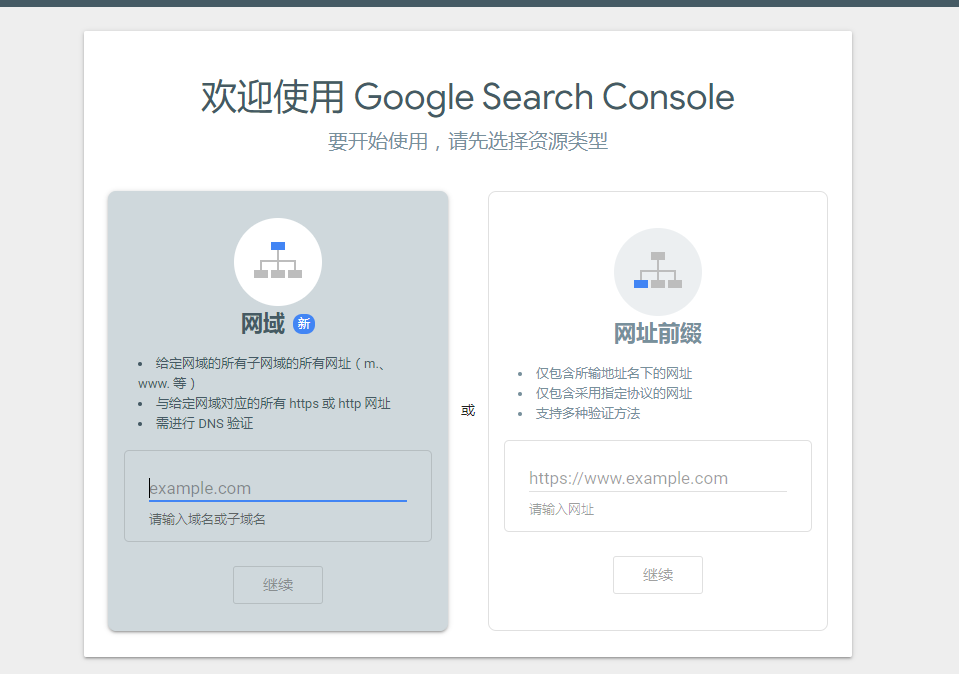Click the hint text 请输入网址
The width and height of the screenshot is (959, 674).
coord(561,509)
